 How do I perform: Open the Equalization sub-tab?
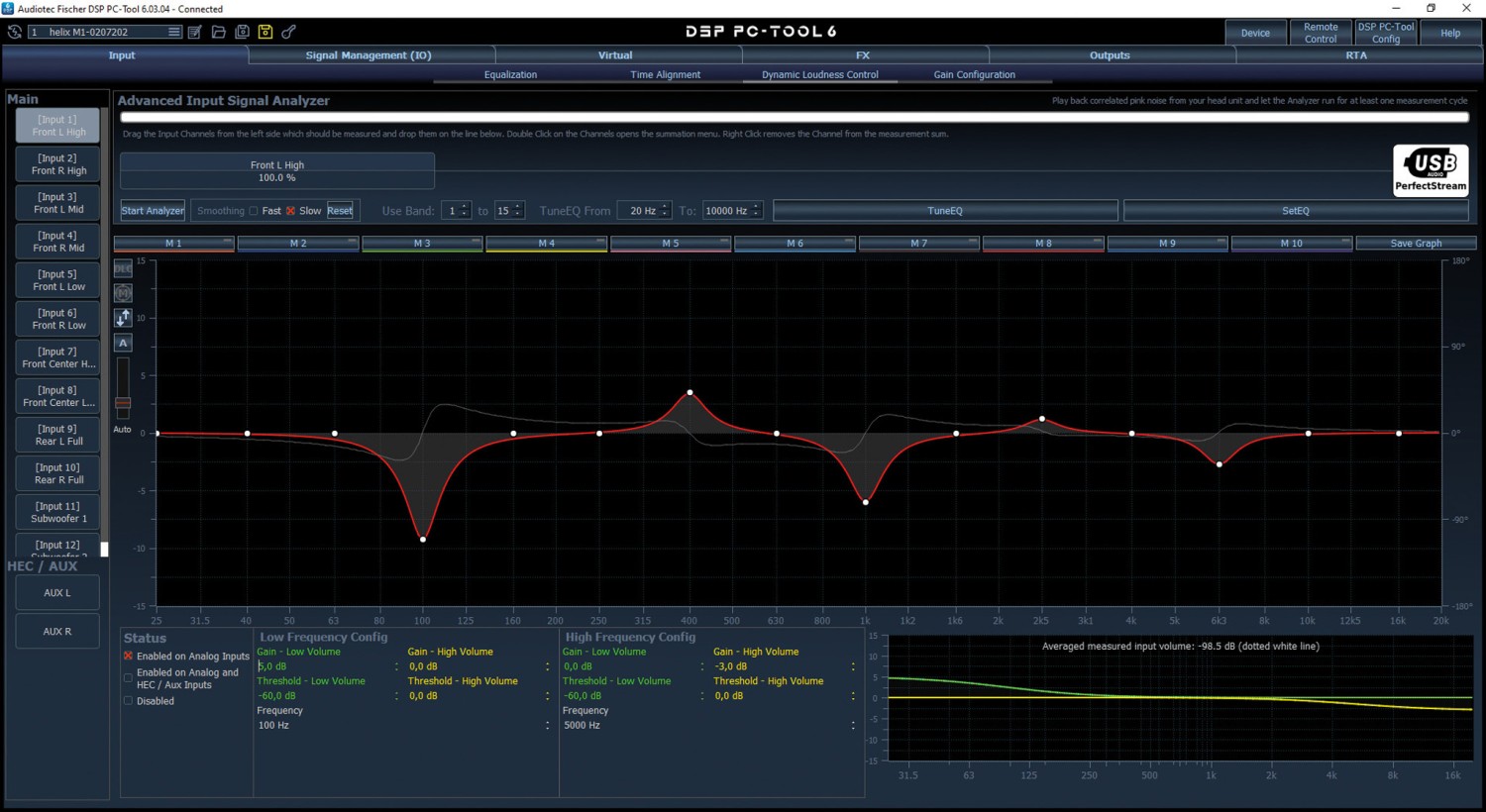(x=510, y=74)
